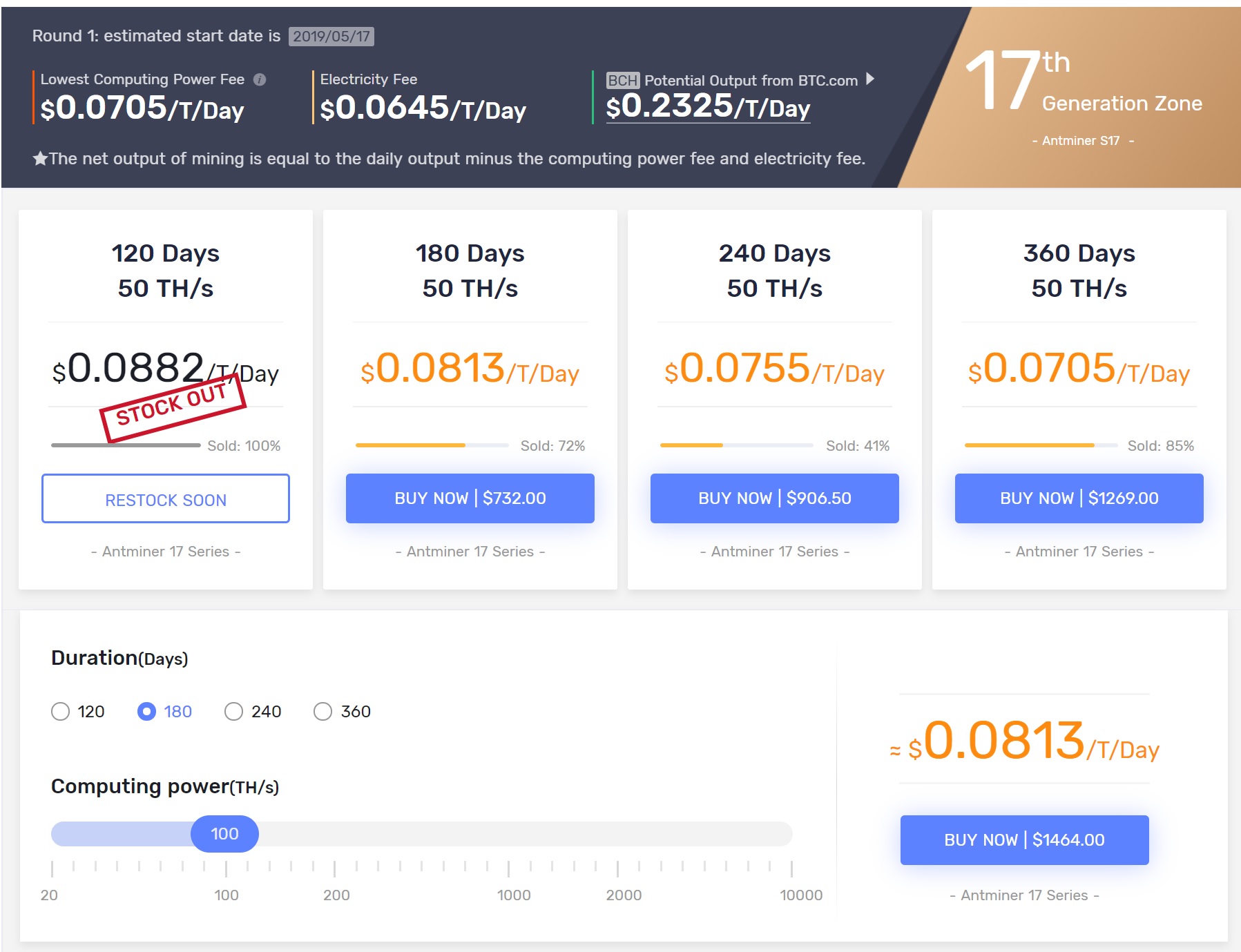The image size is (1241, 952).
Task: Click the Sold: 72% progress bar
Action: [x=432, y=445]
